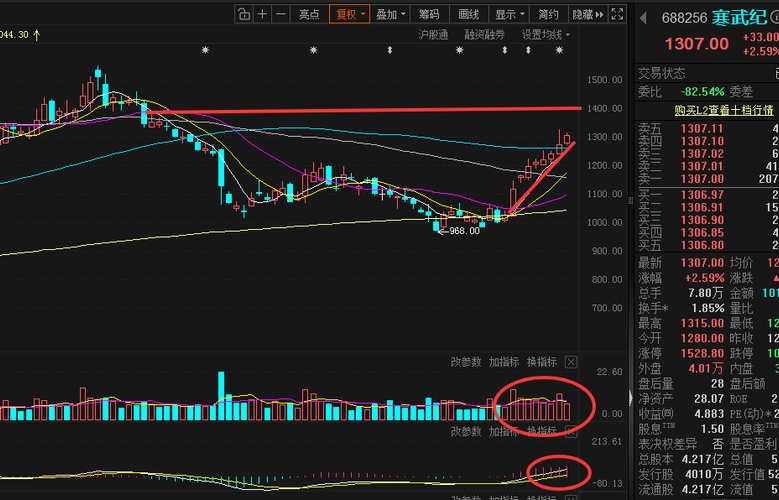Open the 叠加 dropdown
779x500 pixels.
[390, 14]
